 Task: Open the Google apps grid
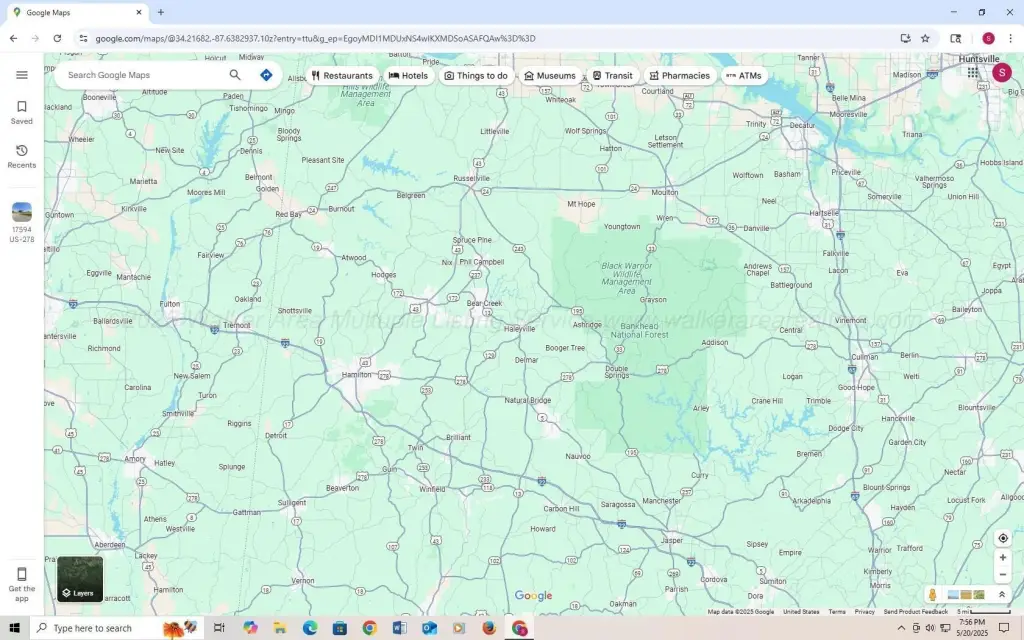click(x=973, y=73)
